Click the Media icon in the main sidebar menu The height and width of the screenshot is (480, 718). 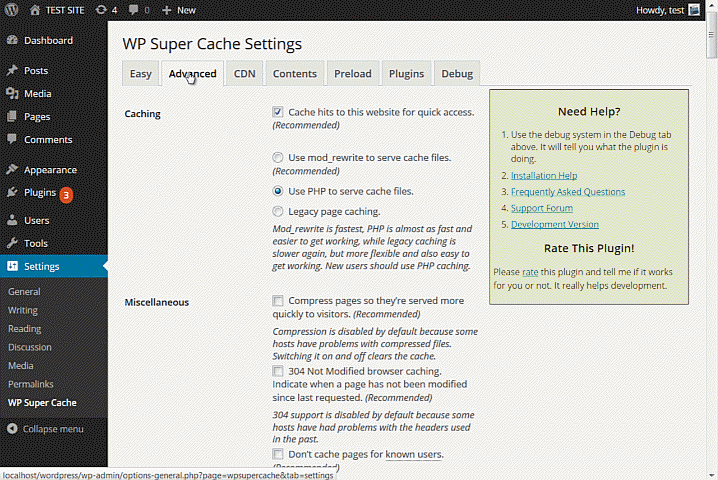click(12, 93)
